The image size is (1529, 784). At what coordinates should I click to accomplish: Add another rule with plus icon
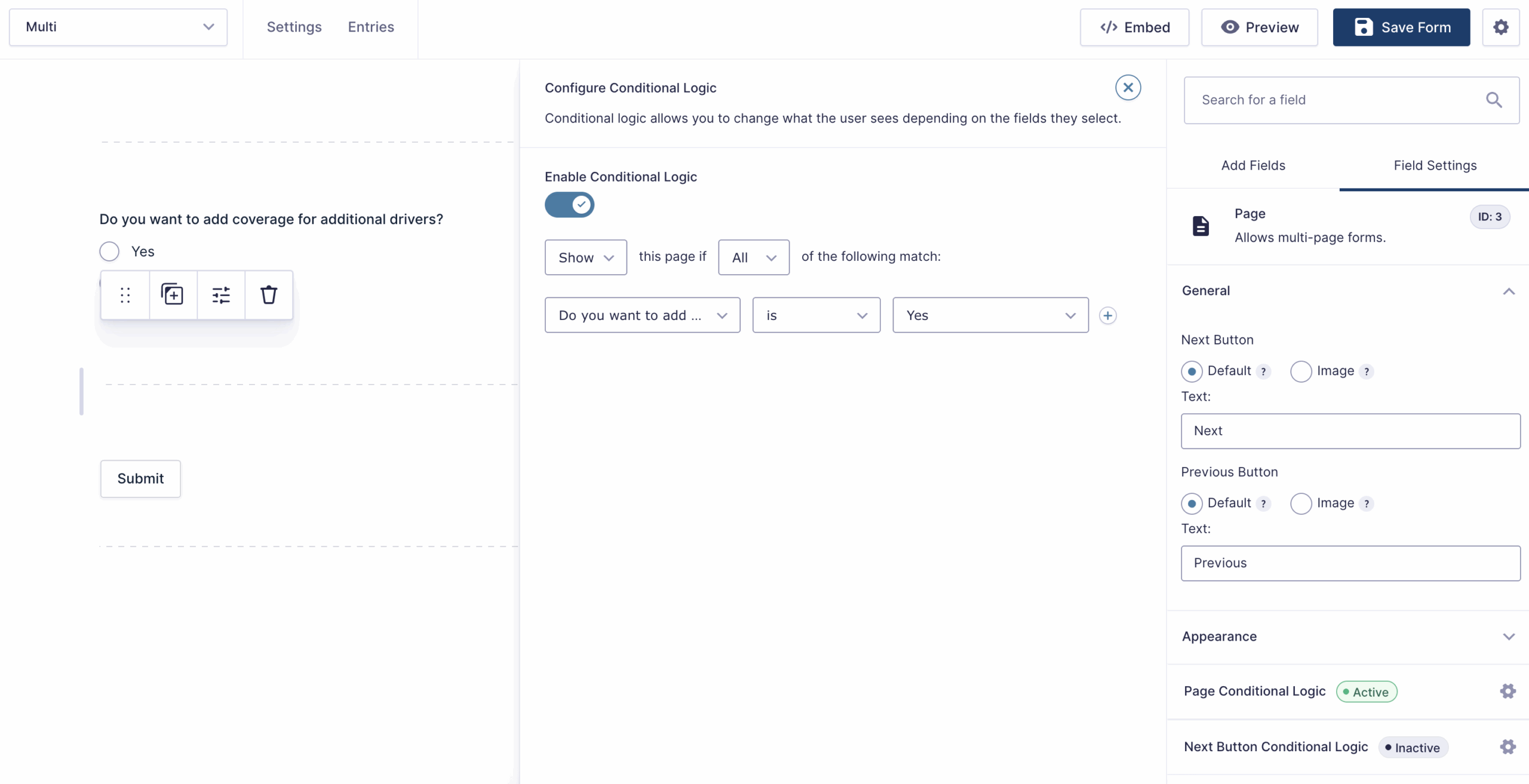coord(1107,315)
